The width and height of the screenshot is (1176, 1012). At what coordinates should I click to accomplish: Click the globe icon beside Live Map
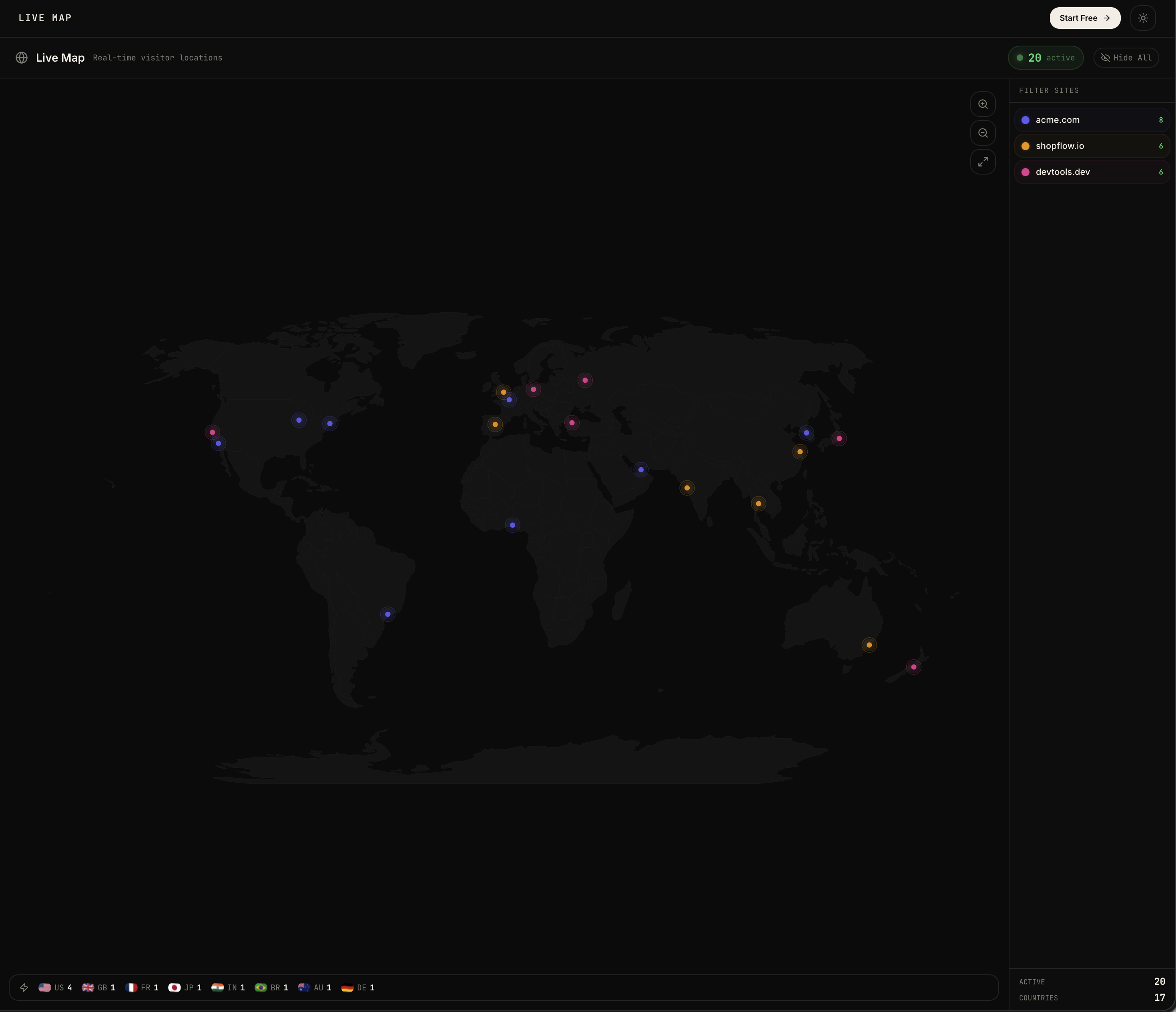(22, 58)
